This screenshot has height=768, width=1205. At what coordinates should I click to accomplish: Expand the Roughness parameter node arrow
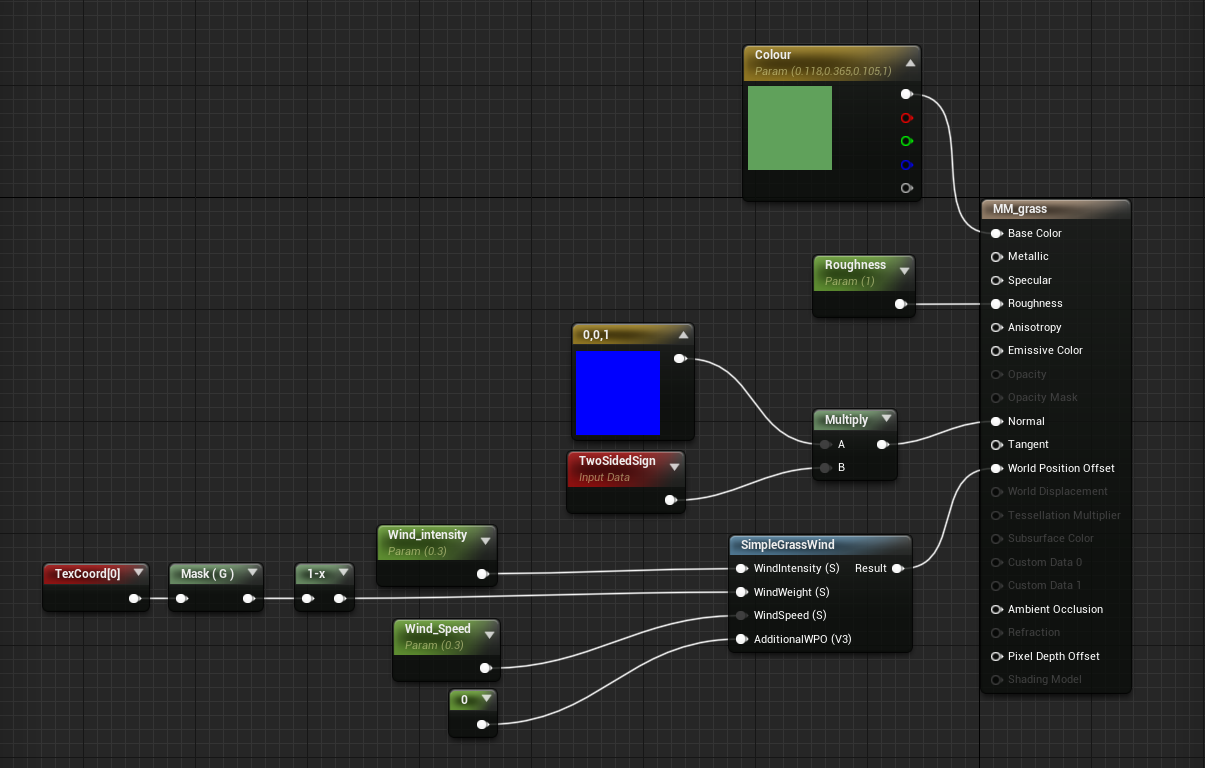(905, 270)
